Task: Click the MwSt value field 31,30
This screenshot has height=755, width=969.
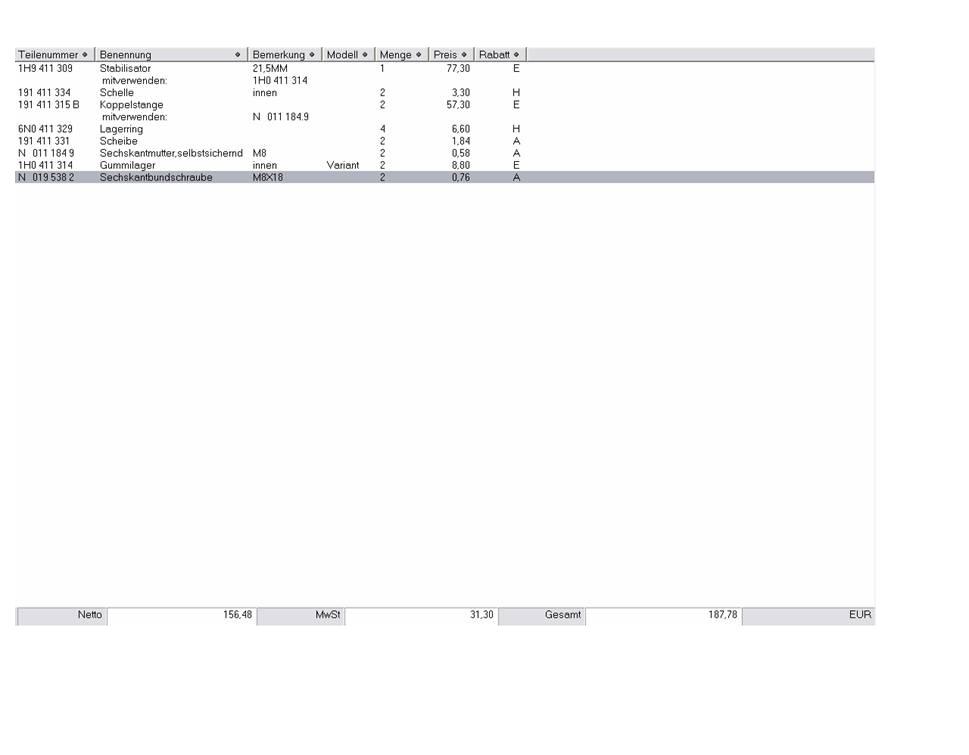Action: pos(420,616)
